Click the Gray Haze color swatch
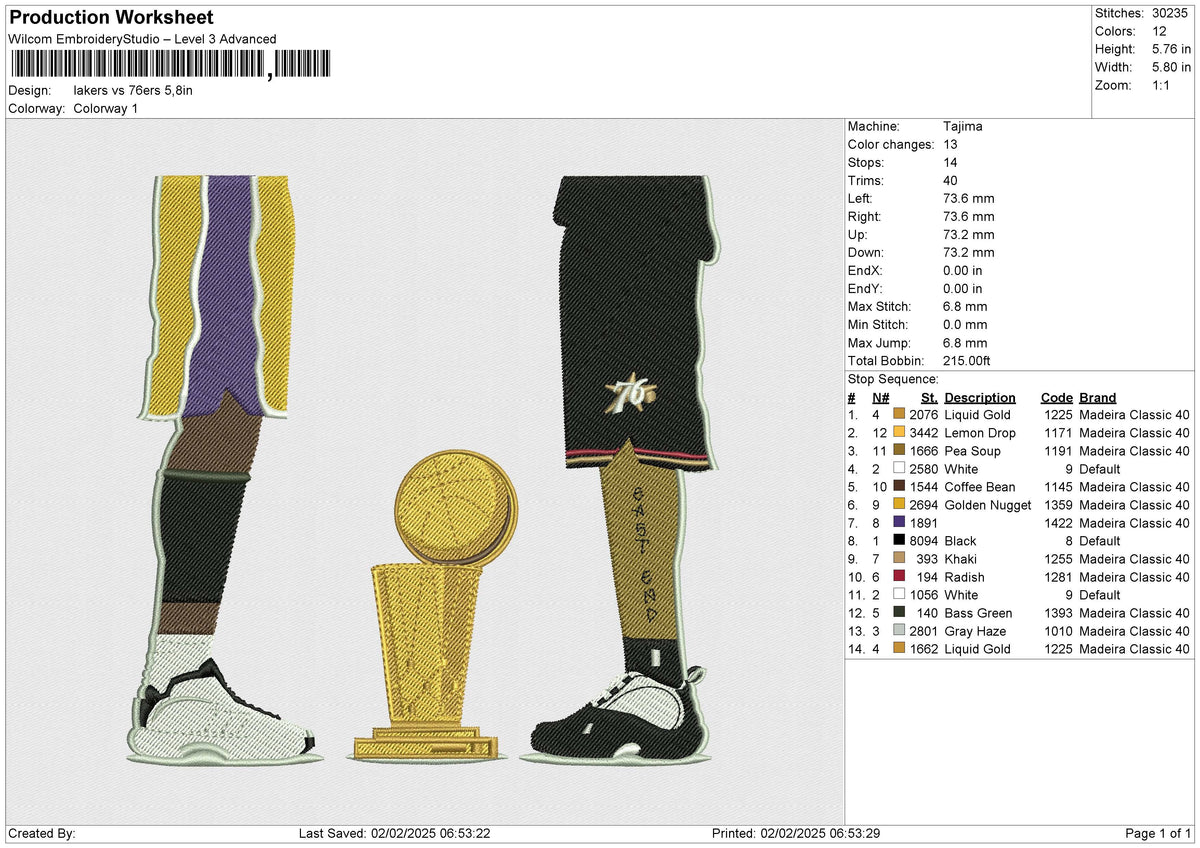The image size is (1200, 848). 899,631
